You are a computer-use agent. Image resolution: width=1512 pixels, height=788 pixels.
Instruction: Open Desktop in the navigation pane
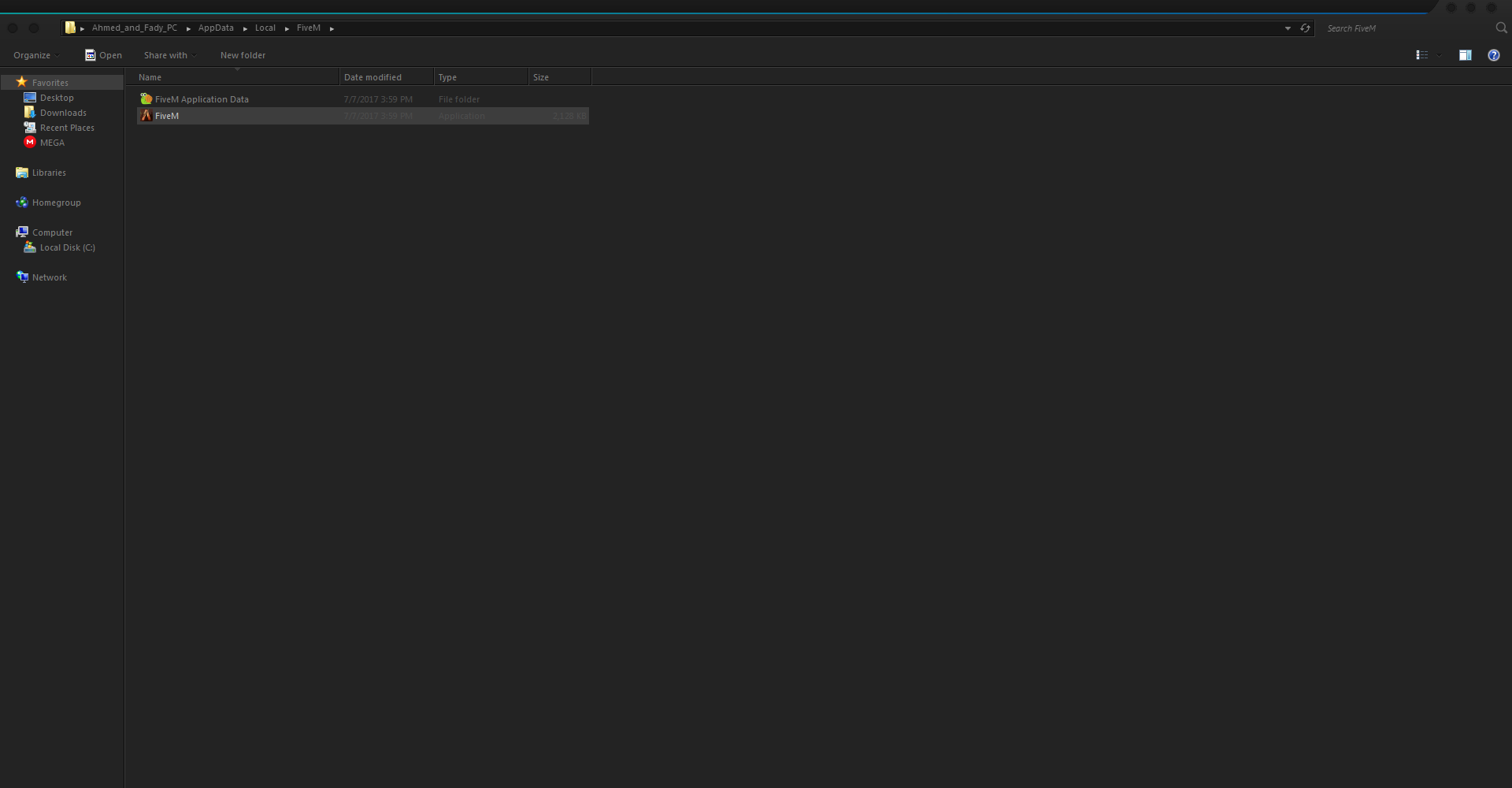[x=57, y=98]
